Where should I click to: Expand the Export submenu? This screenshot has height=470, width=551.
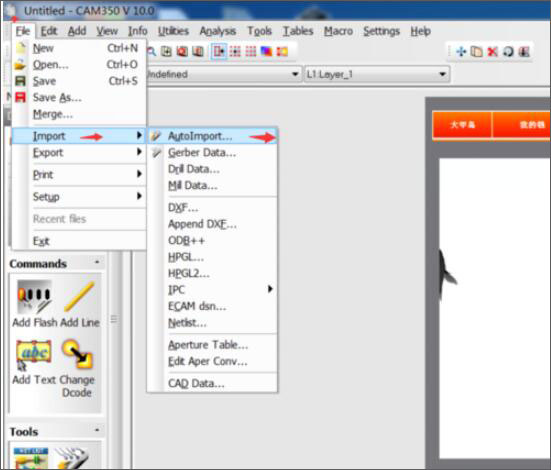coord(79,153)
